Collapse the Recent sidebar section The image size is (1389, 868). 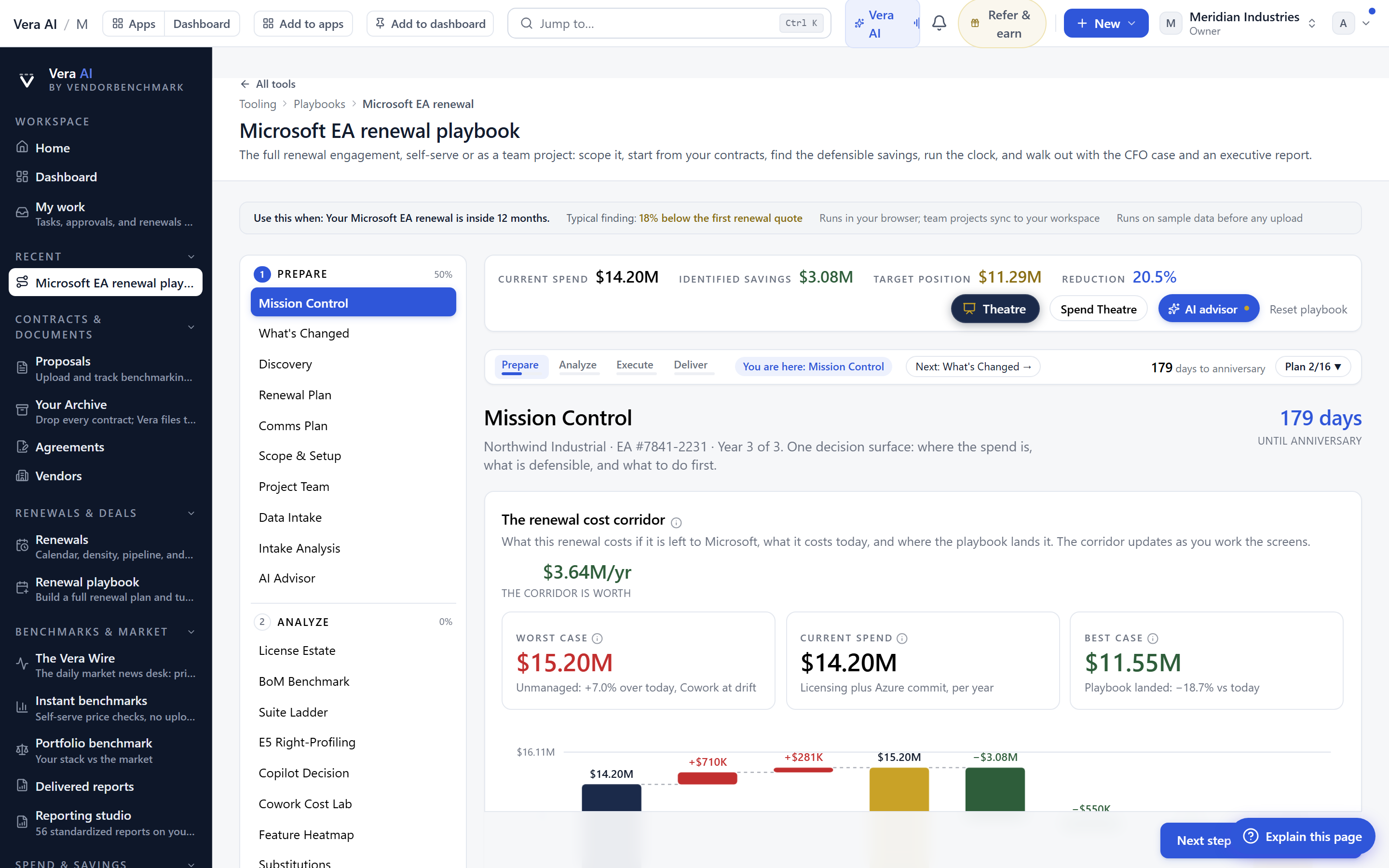[x=191, y=257]
